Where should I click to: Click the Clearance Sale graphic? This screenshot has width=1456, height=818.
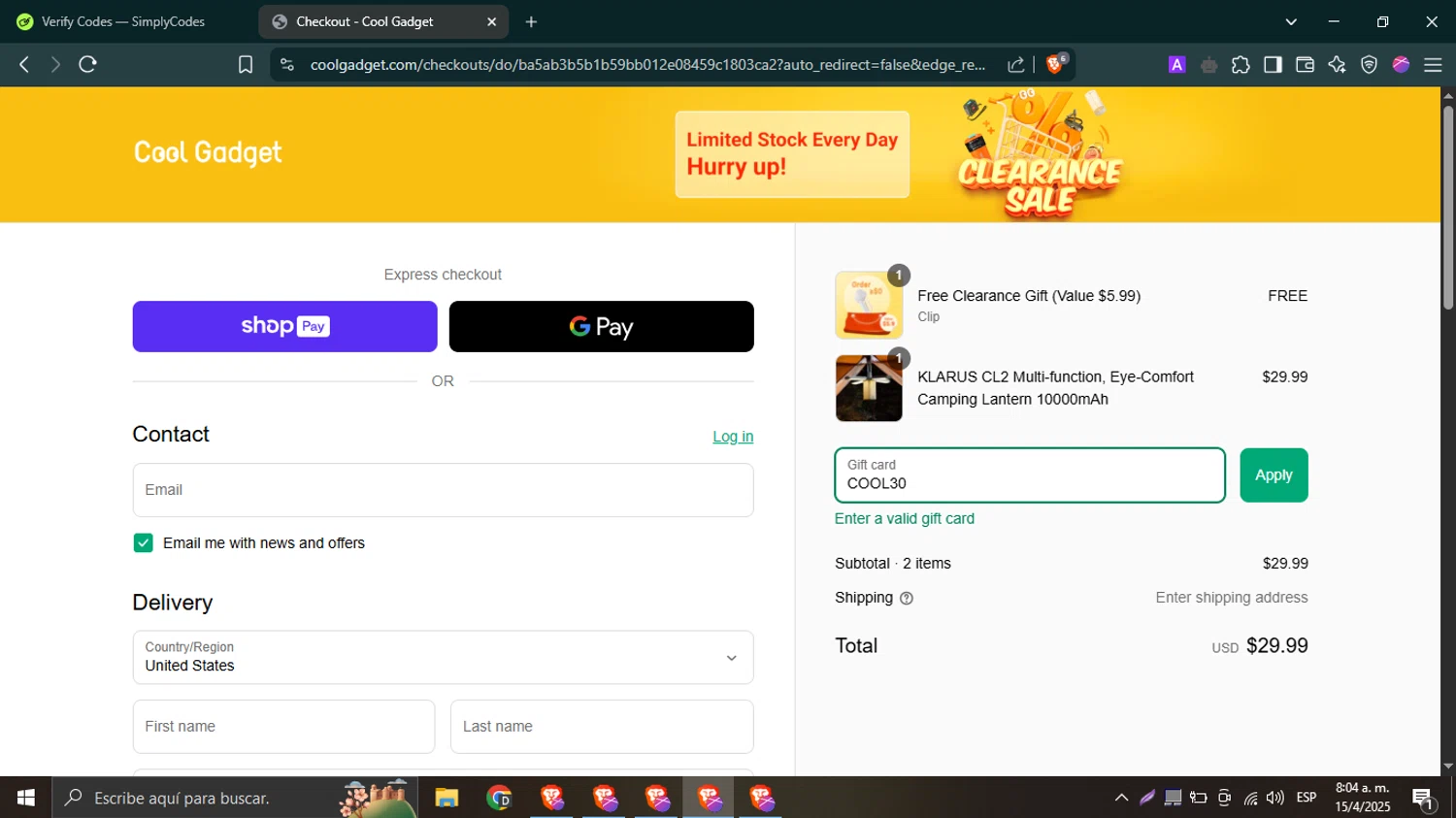point(1040,155)
